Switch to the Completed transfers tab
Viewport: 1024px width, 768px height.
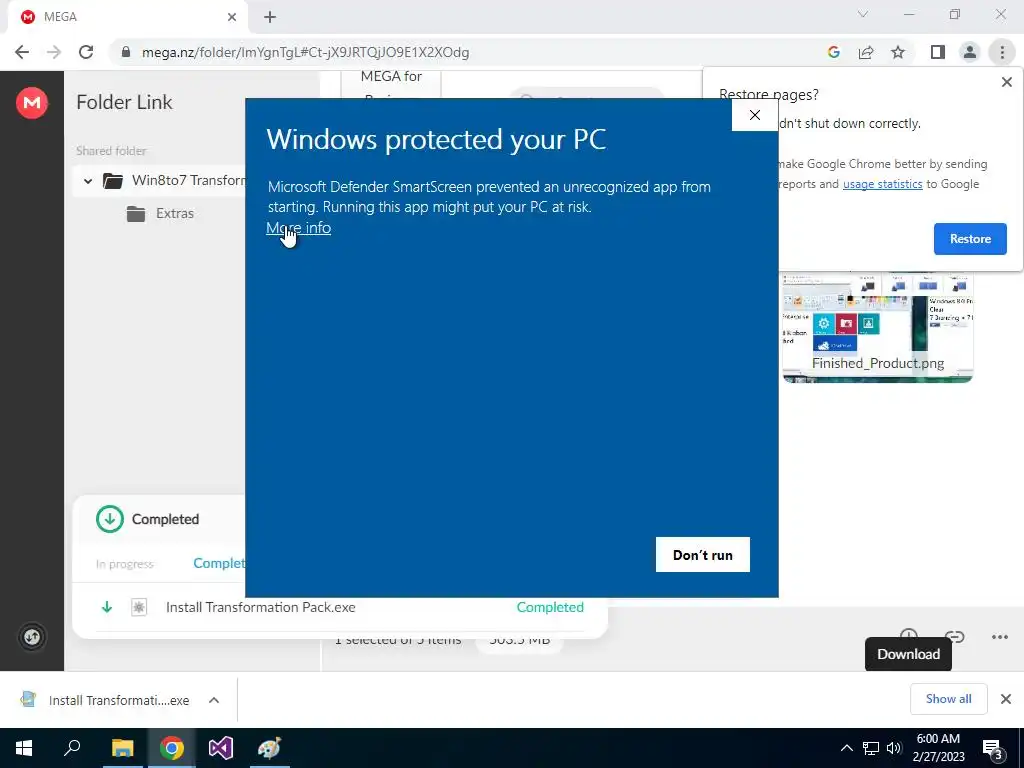(219, 563)
